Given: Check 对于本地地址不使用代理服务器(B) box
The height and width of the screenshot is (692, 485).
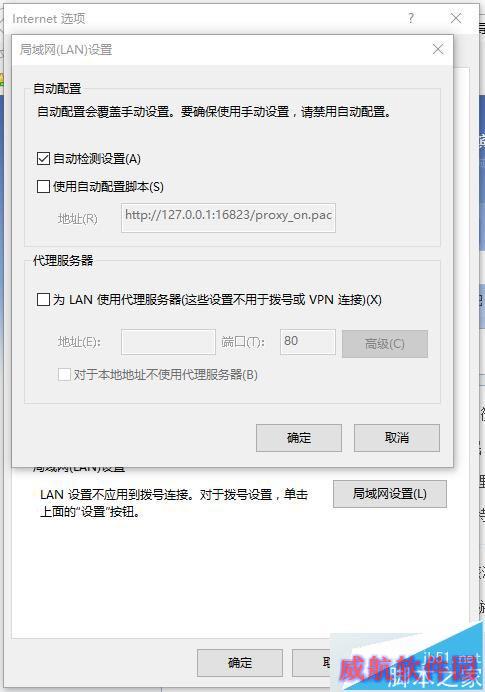Looking at the screenshot, I should pos(64,375).
